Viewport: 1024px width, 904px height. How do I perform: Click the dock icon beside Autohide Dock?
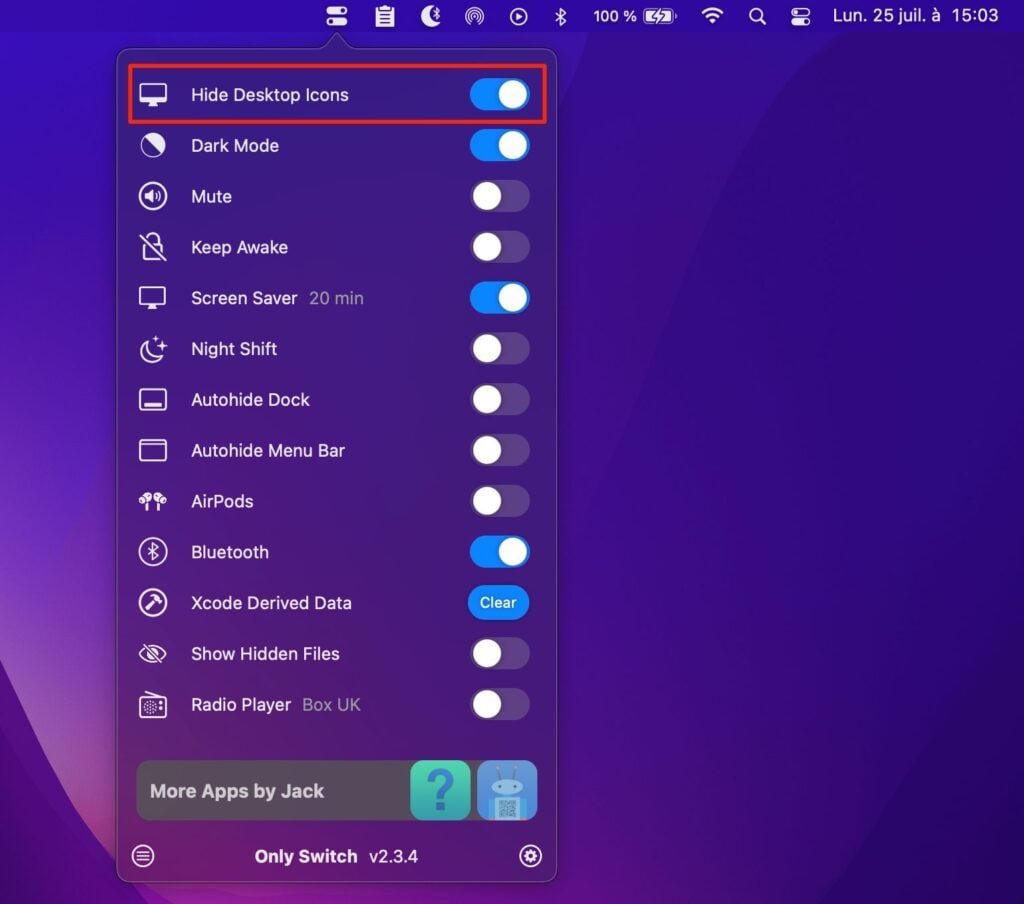[153, 399]
